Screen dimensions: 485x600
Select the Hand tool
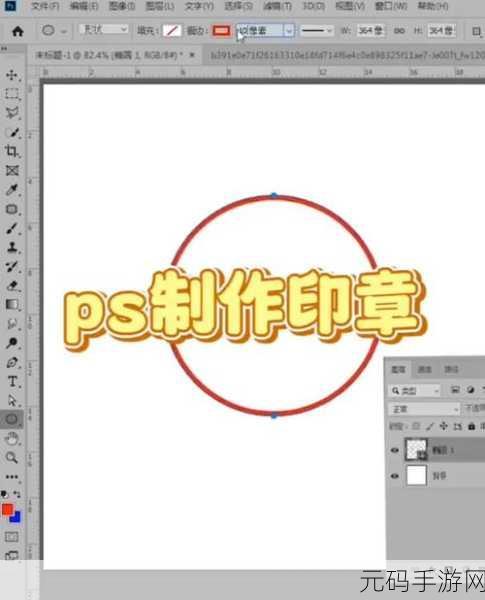coord(11,439)
